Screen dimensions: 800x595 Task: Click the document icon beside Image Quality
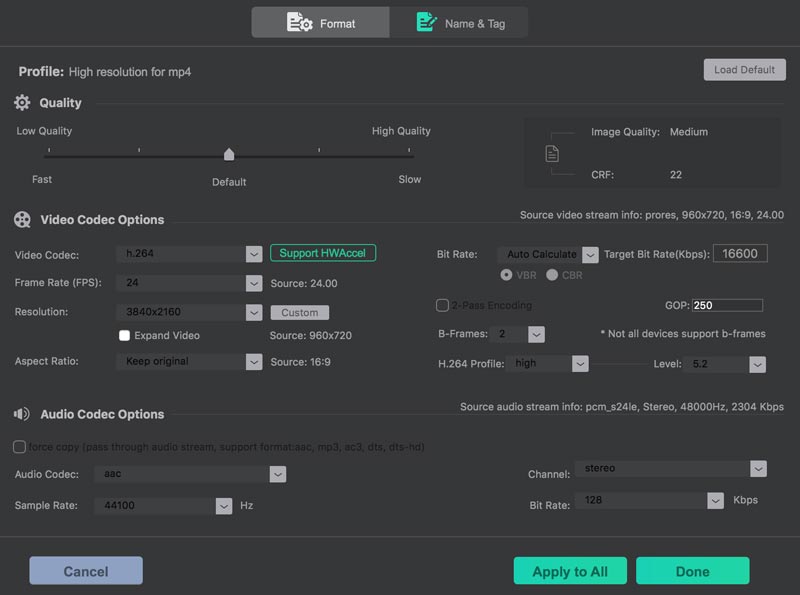click(x=552, y=154)
